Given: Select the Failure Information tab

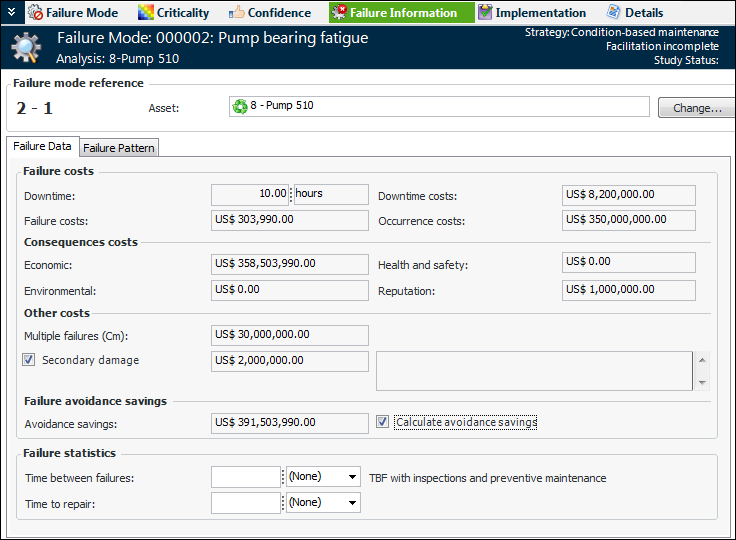Looking at the screenshot, I should pos(402,13).
